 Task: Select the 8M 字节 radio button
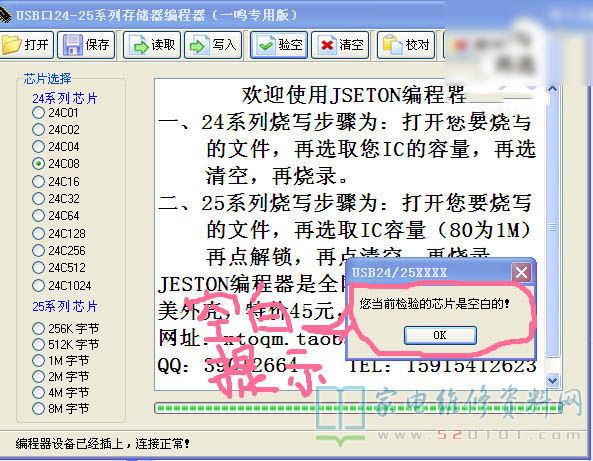38,408
